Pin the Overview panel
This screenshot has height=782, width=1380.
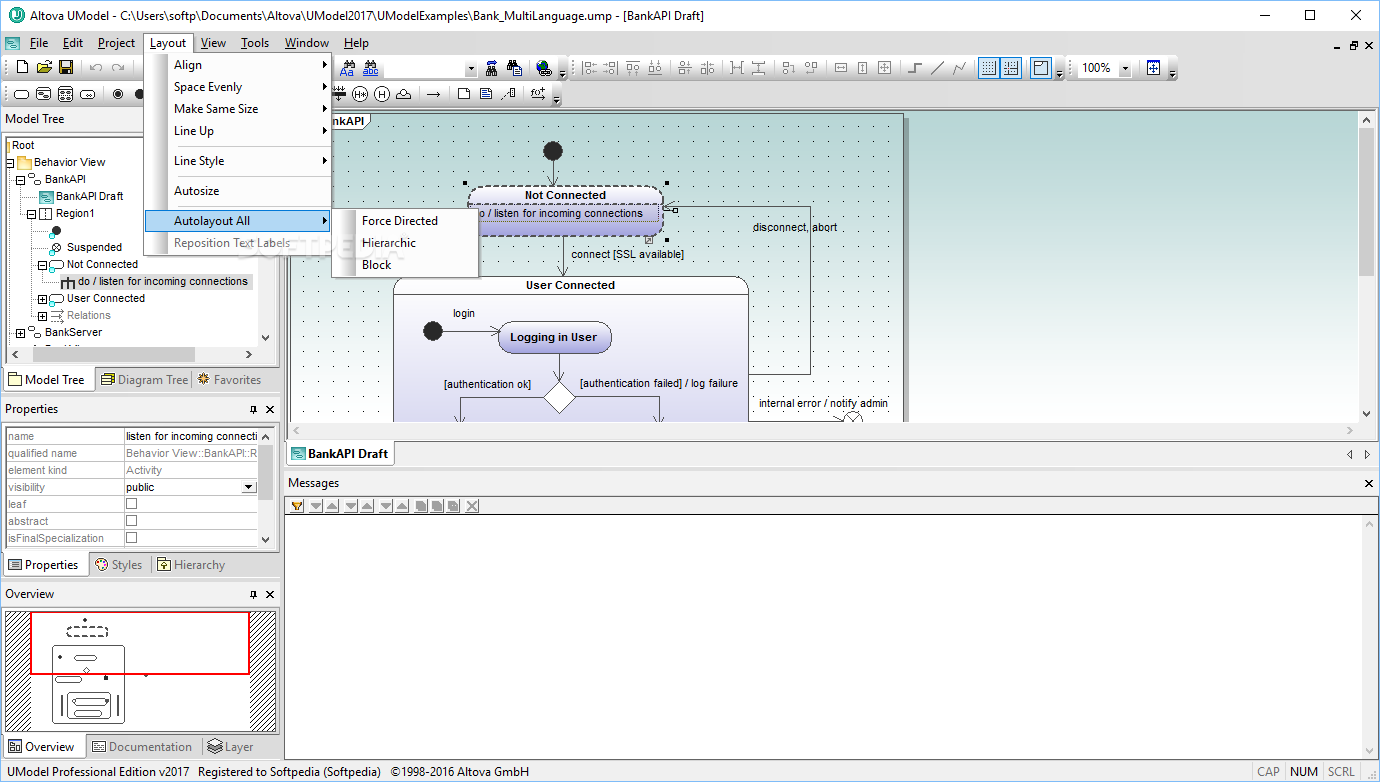coord(253,594)
